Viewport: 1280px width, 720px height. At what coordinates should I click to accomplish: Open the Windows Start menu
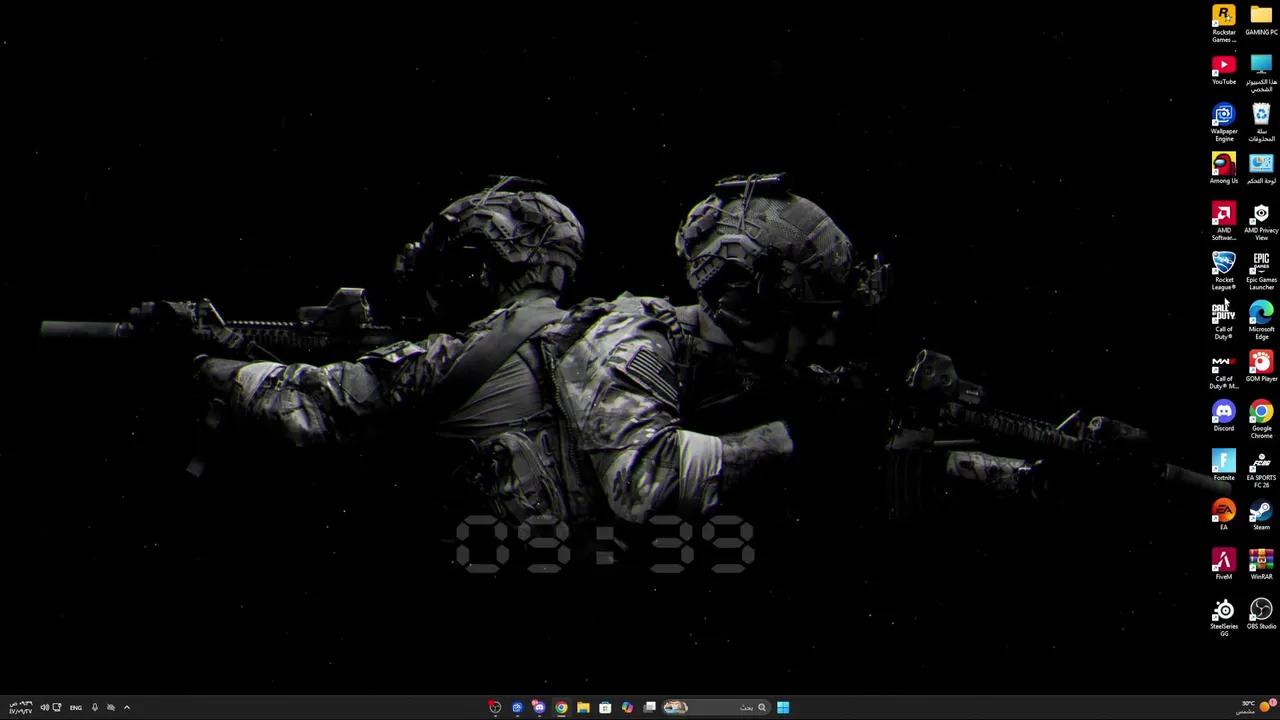tap(783, 708)
